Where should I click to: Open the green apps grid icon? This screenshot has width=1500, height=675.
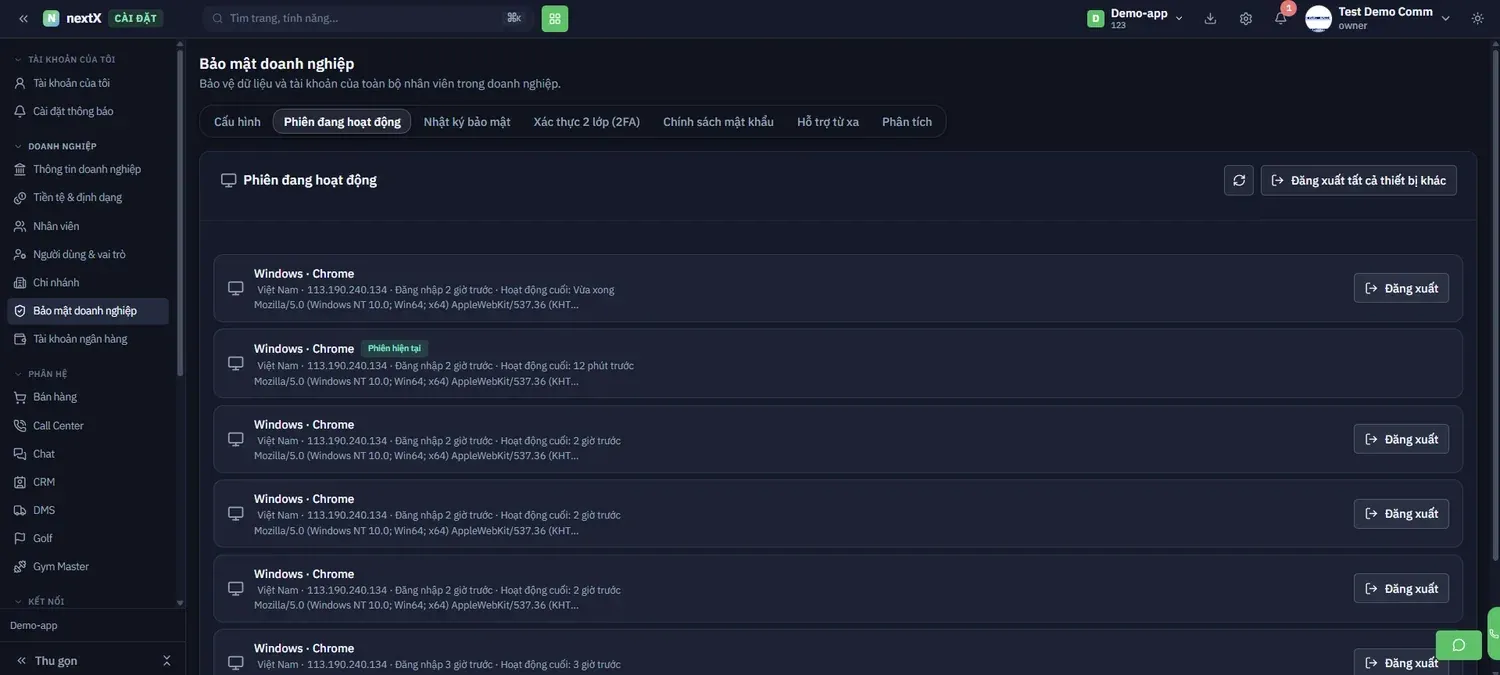[x=555, y=18]
